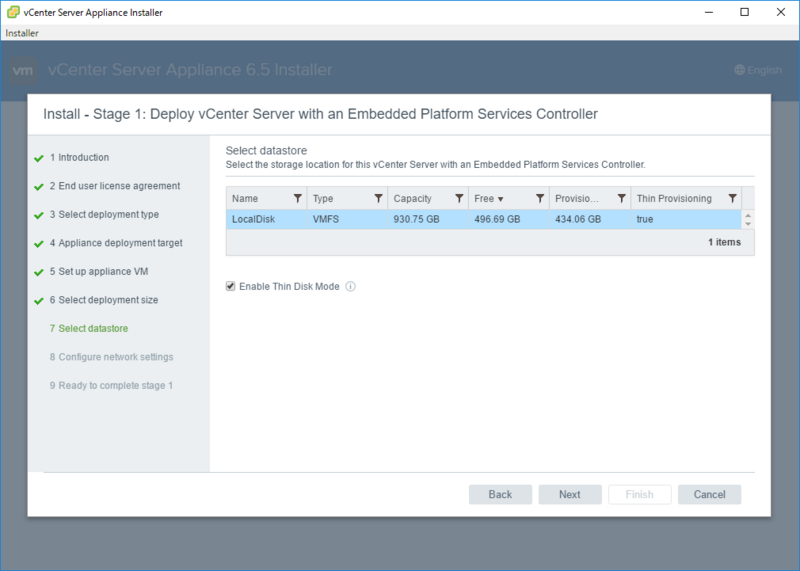800x571 pixels.
Task: Cancel the installation wizard
Action: click(709, 494)
